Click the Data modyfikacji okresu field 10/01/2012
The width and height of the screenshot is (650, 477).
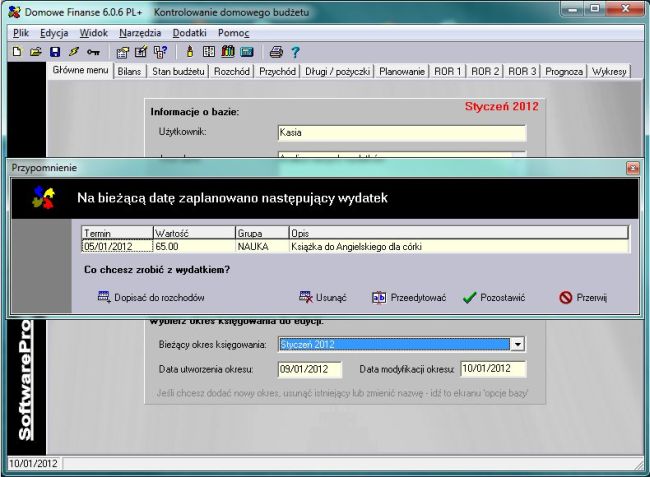(493, 368)
